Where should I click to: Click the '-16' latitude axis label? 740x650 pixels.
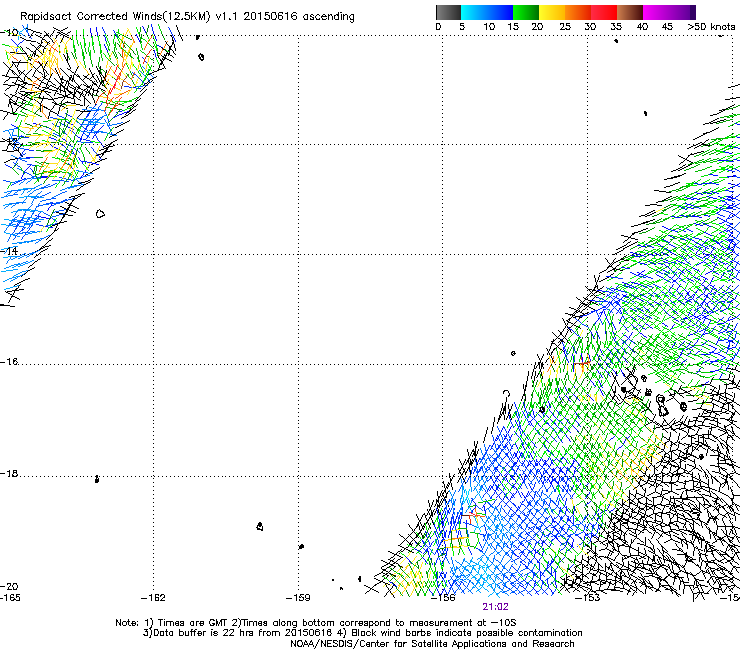tap(9, 362)
